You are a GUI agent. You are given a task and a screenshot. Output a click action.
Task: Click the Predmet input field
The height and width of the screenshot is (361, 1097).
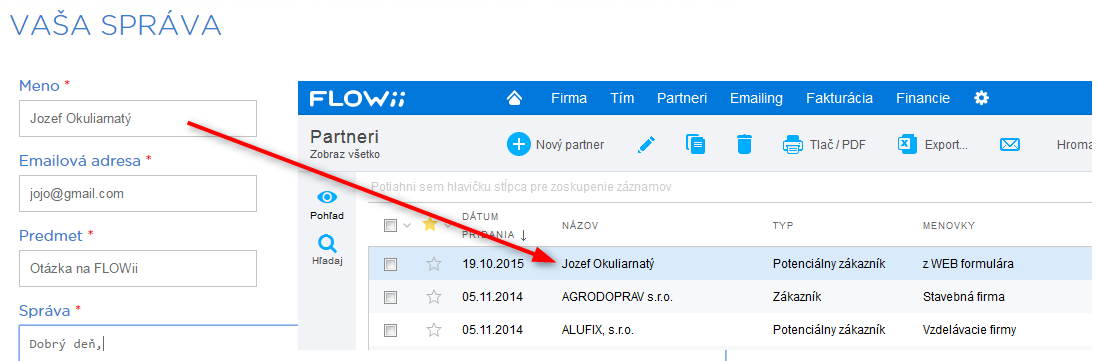(138, 268)
